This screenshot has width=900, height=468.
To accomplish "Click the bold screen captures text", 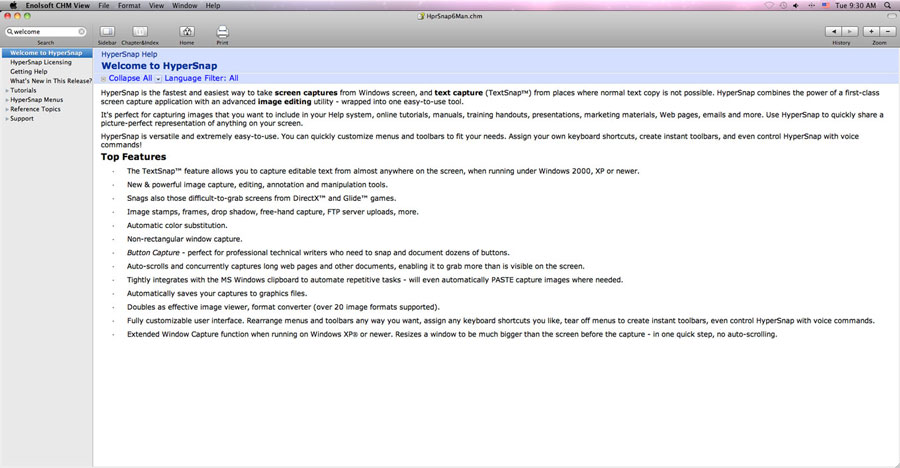I will tap(306, 92).
